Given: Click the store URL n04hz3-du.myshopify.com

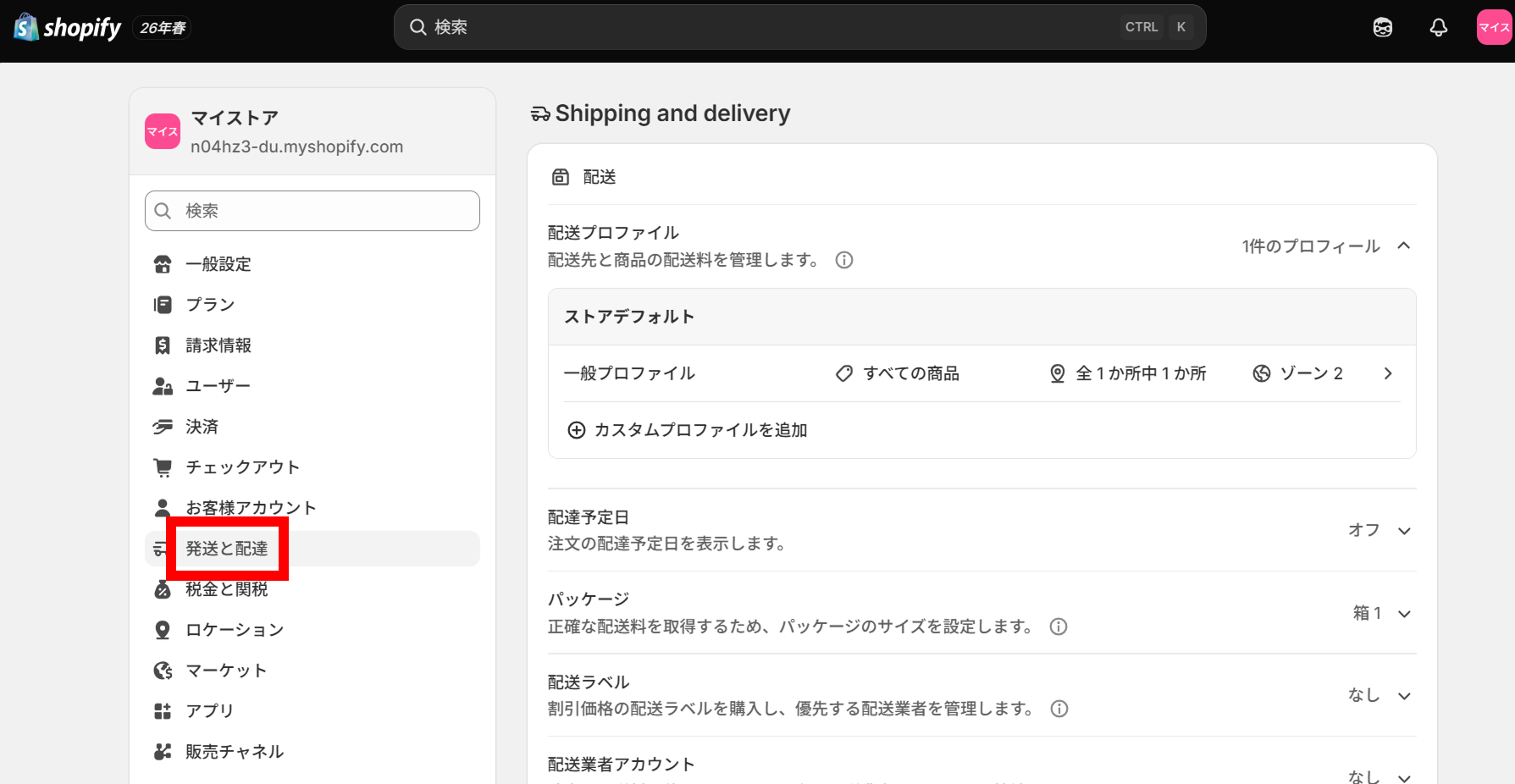Looking at the screenshot, I should tap(296, 146).
